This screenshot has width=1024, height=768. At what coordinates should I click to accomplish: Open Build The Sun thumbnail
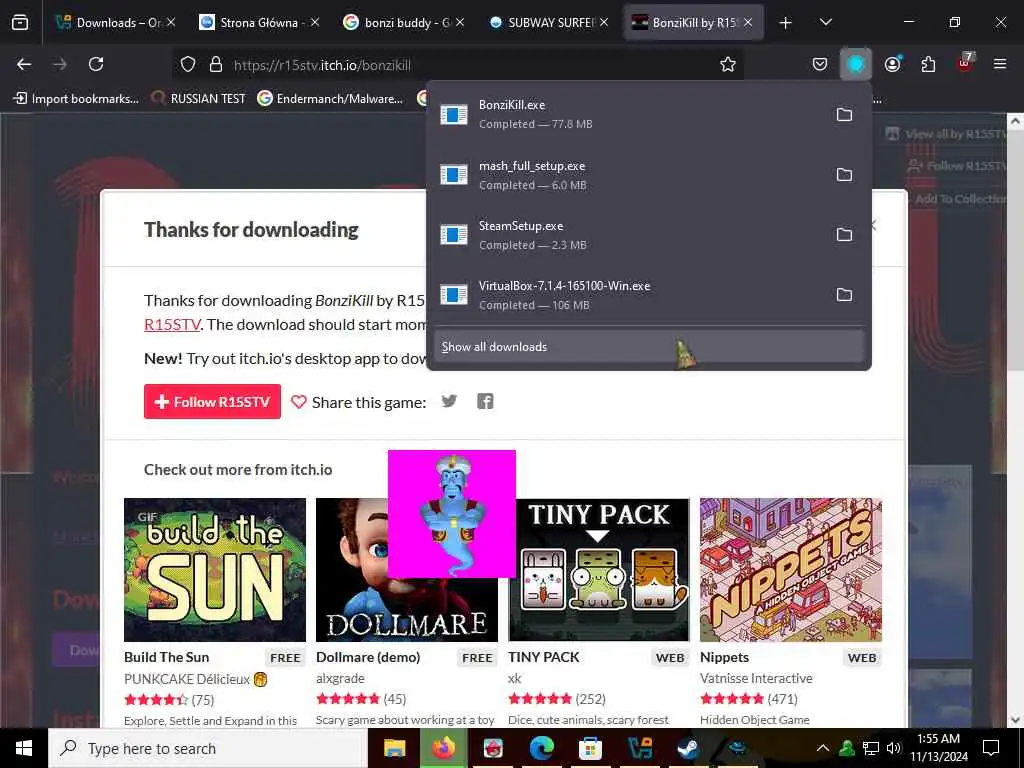(x=215, y=570)
